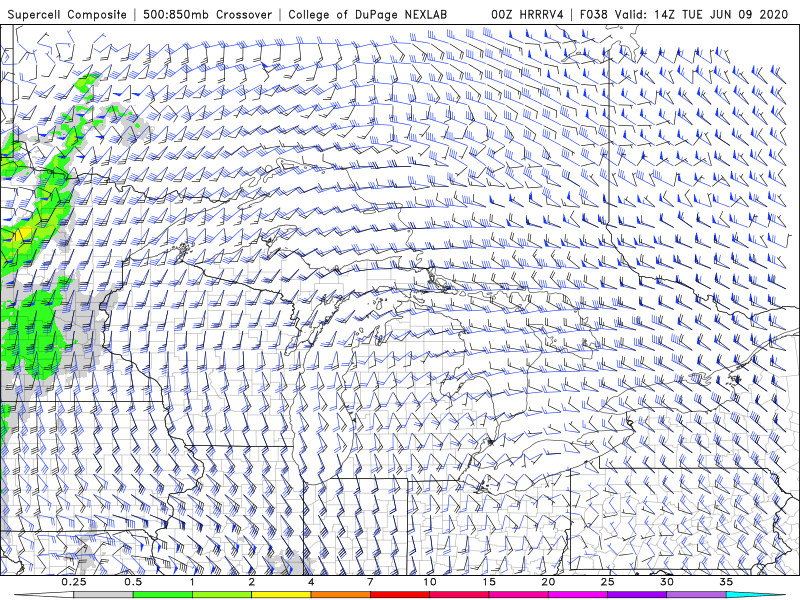Click the yellow-green 1–2 legend swatch
Screen dimensions: 800x600
tap(222, 595)
